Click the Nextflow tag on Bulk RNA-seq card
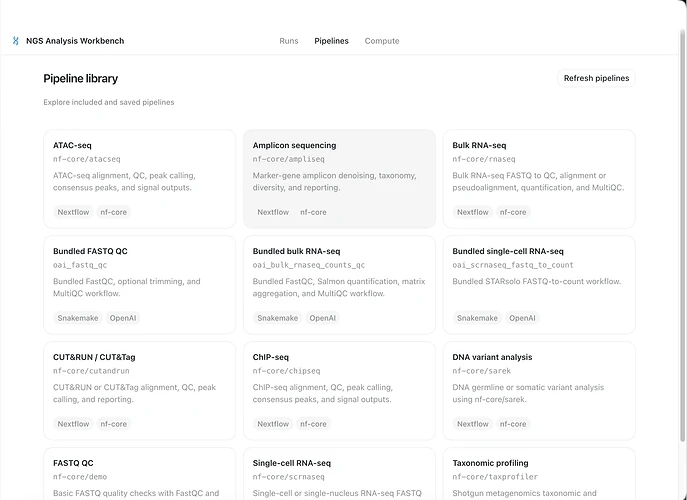The image size is (687, 500). (473, 212)
